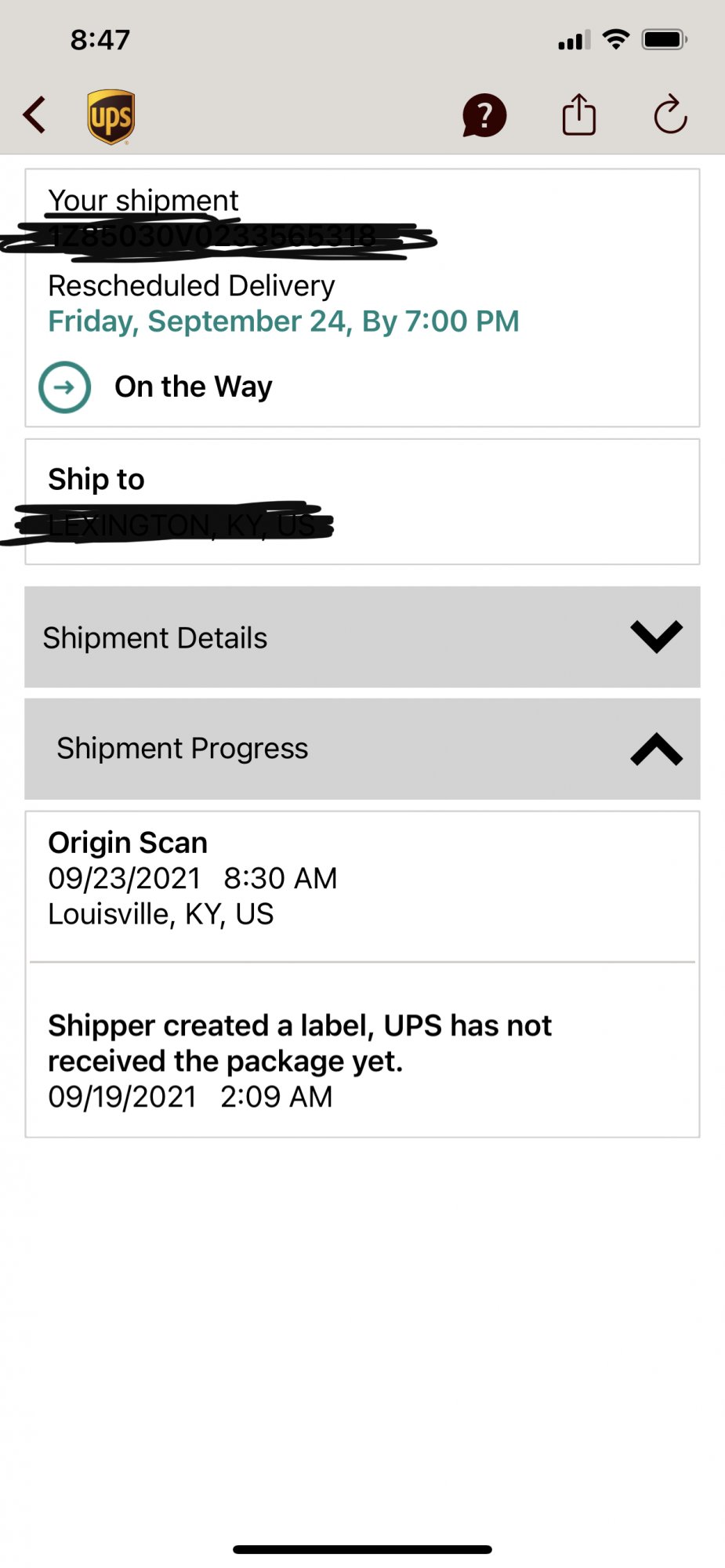Tap the home indicator bar
Image resolution: width=725 pixels, height=1568 pixels.
point(362,1549)
